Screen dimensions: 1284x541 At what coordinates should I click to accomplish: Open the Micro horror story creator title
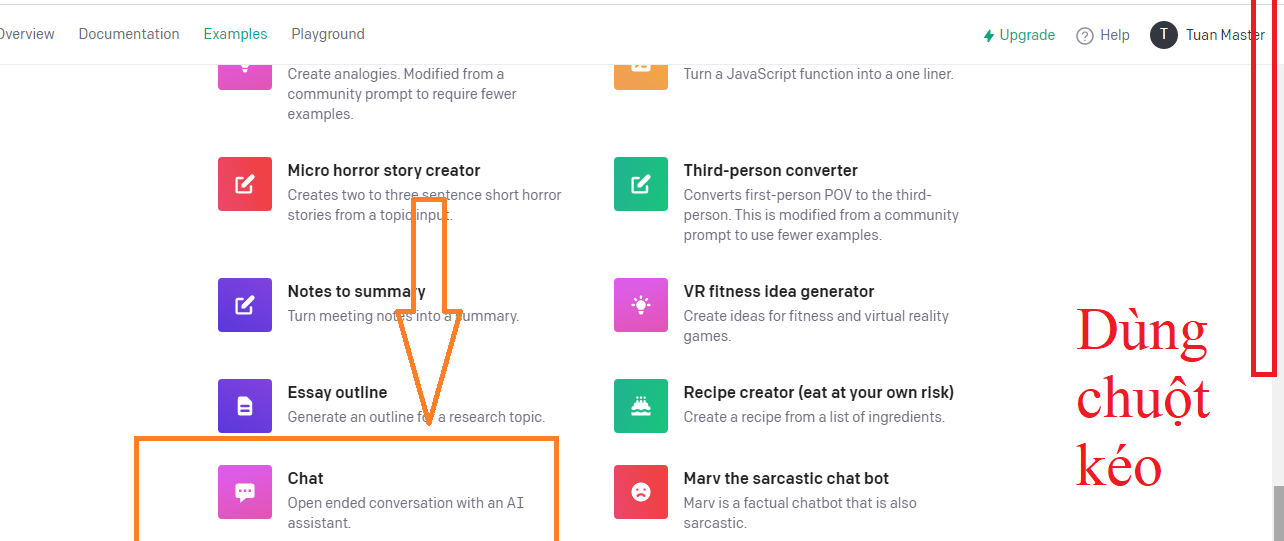(384, 170)
